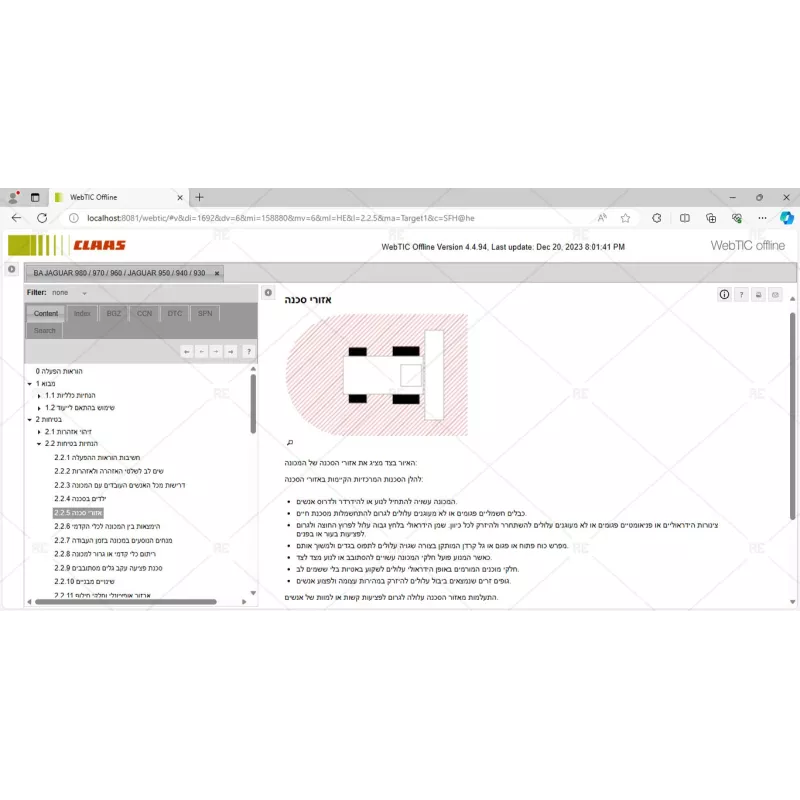The height and width of the screenshot is (800, 800).
Task: Open help via the ? icon in viewer
Action: coord(741,294)
